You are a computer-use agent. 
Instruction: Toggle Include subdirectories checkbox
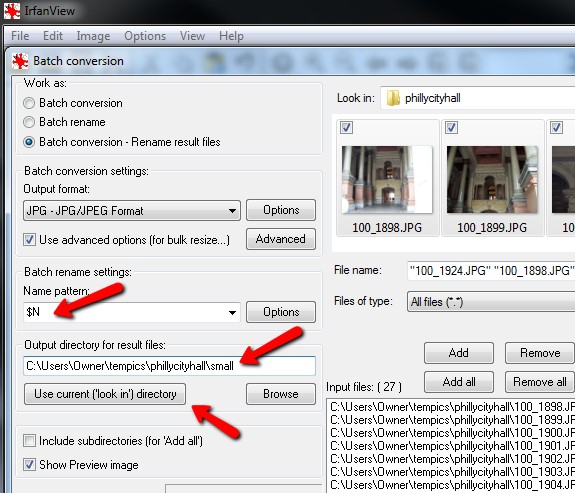[29, 441]
